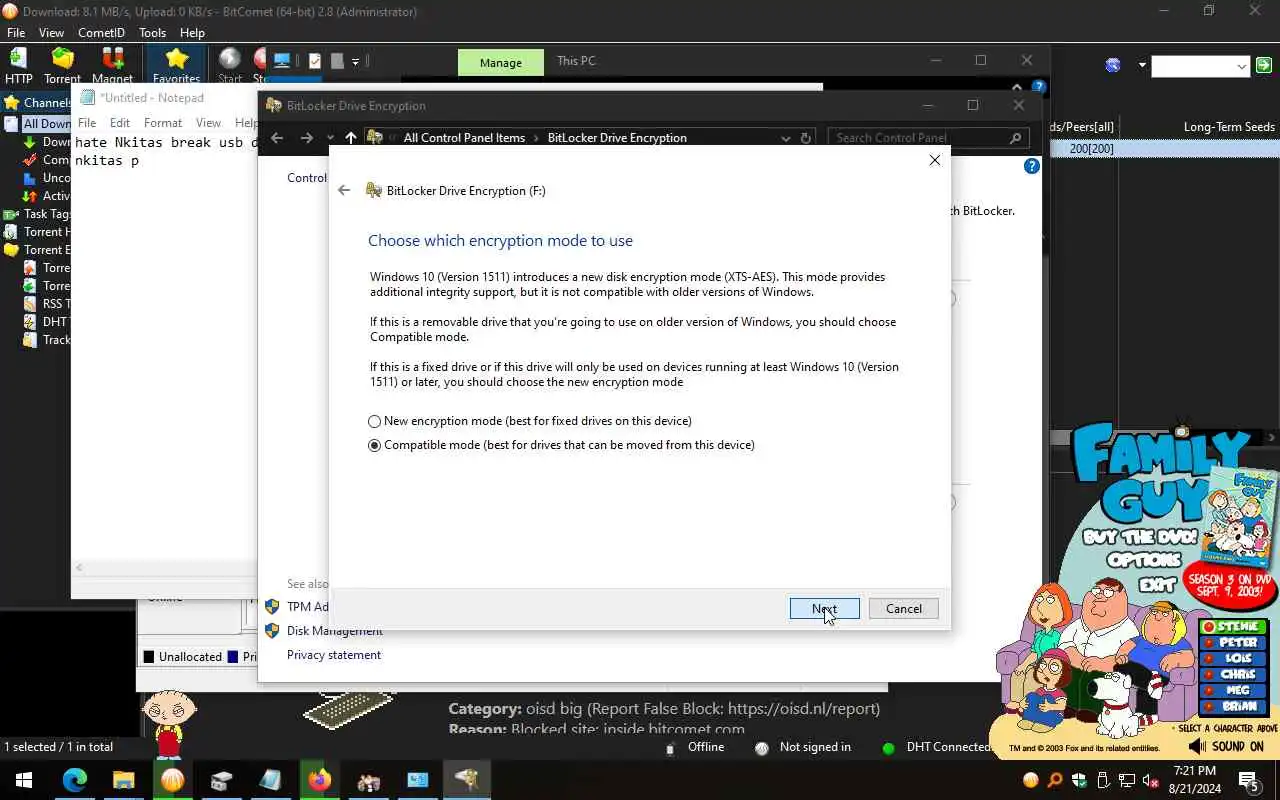The image size is (1280, 800).
Task: Switch to Notepad on the taskbar
Action: pyautogui.click(x=270, y=780)
